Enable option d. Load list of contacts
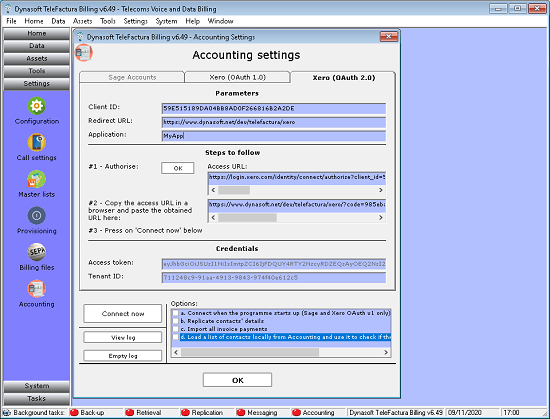 [175, 337]
